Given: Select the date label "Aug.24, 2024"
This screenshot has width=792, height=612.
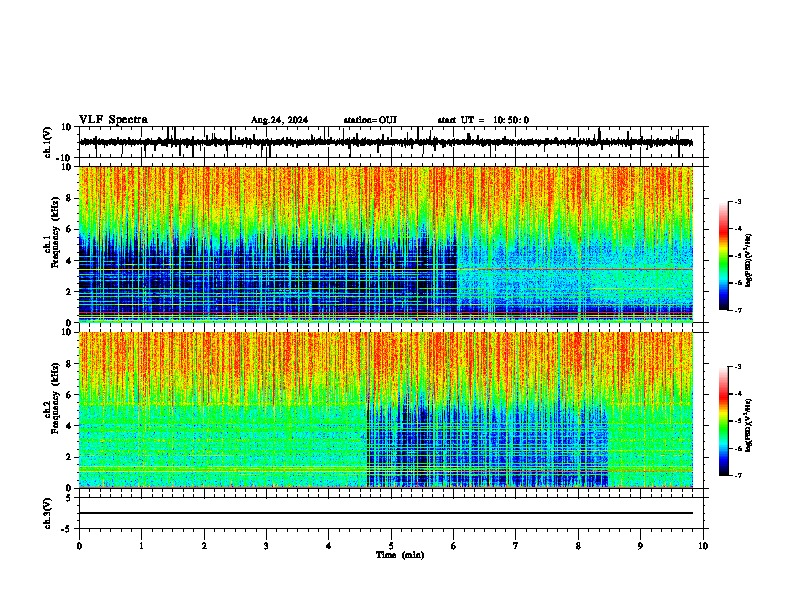Looking at the screenshot, I should 279,120.
